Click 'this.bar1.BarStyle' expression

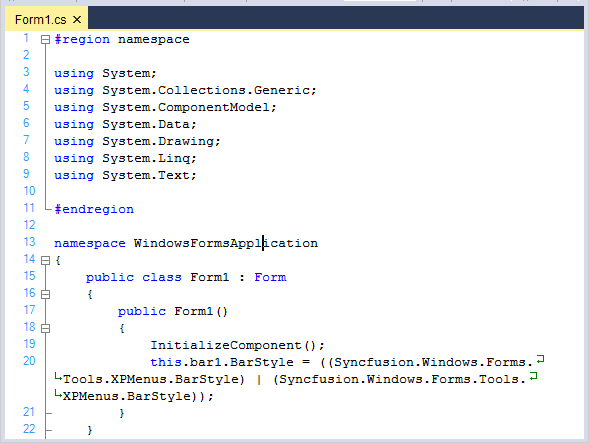point(222,362)
